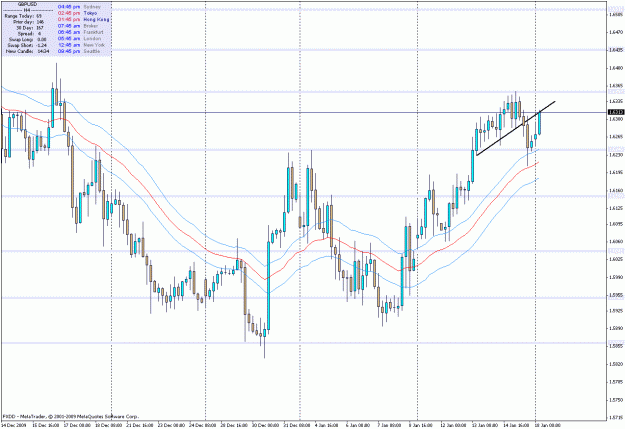Click the 1.5820 price scale label
The height and width of the screenshot is (429, 625).
(617, 364)
